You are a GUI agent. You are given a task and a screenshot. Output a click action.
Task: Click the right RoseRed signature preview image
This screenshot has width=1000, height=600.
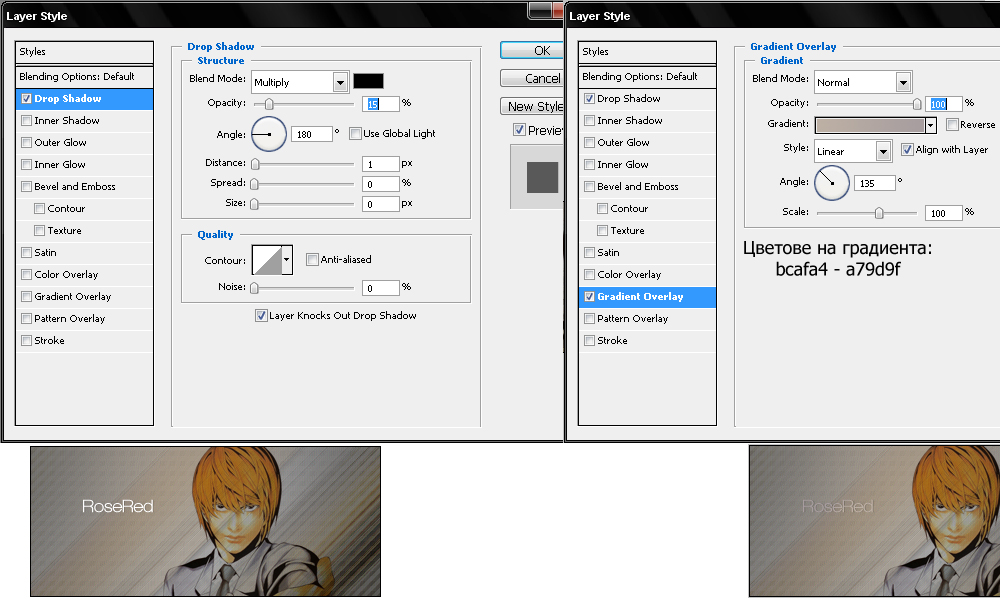874,522
